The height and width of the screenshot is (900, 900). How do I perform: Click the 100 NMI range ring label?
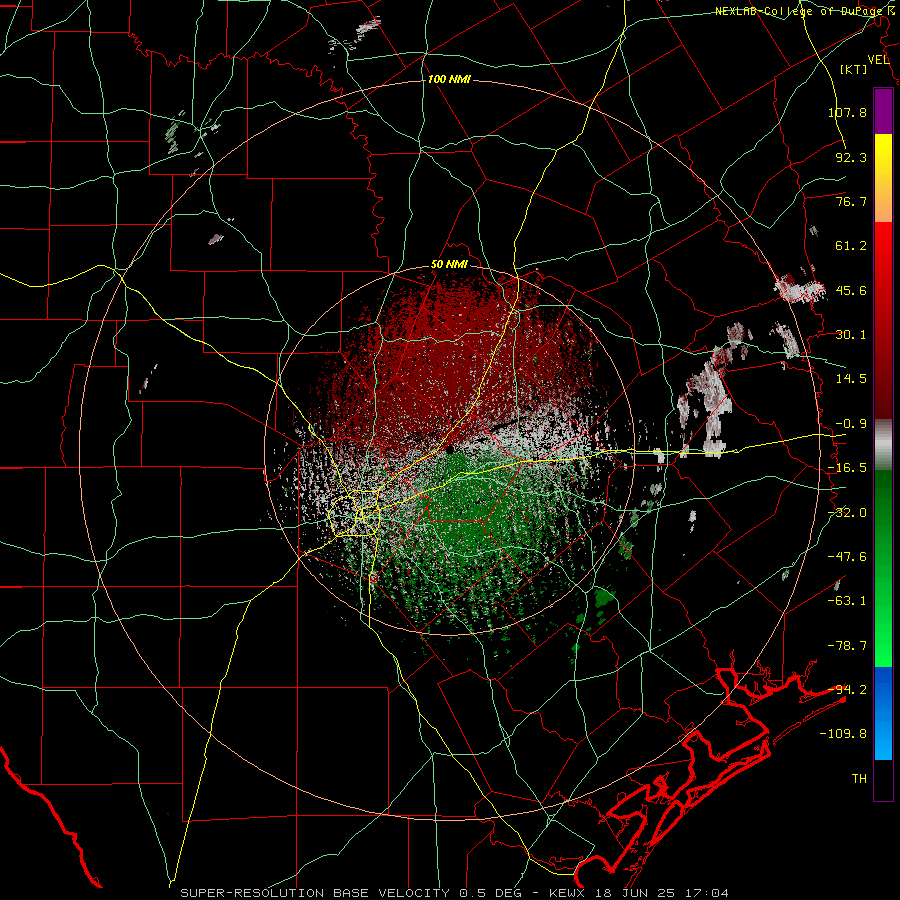tap(449, 79)
